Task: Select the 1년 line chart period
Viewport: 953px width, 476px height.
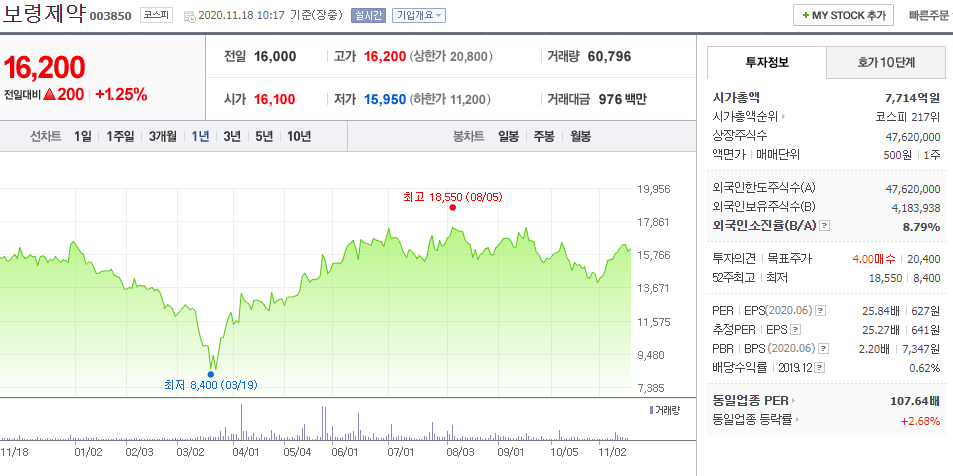Action: click(200, 136)
